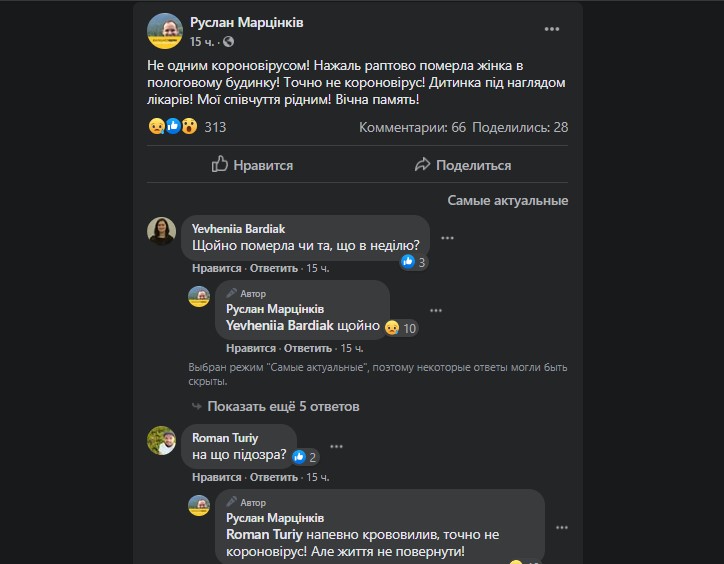
Task: Click the thumbs-up icon on Нравится button
Action: [x=220, y=165]
